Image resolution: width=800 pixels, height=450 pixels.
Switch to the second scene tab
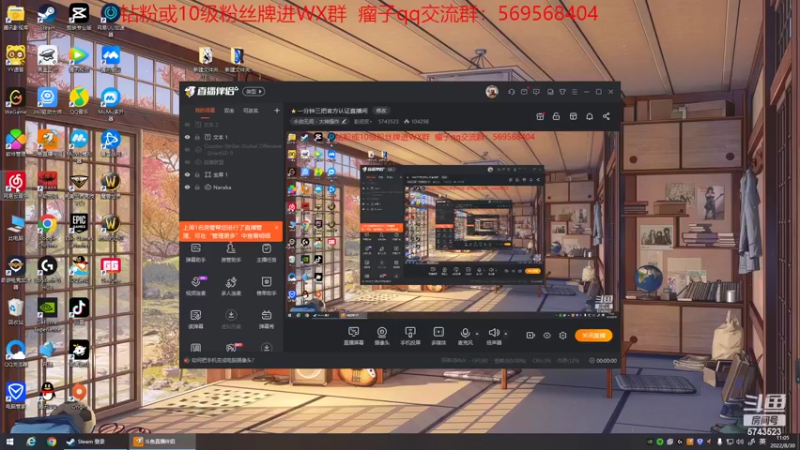point(229,110)
